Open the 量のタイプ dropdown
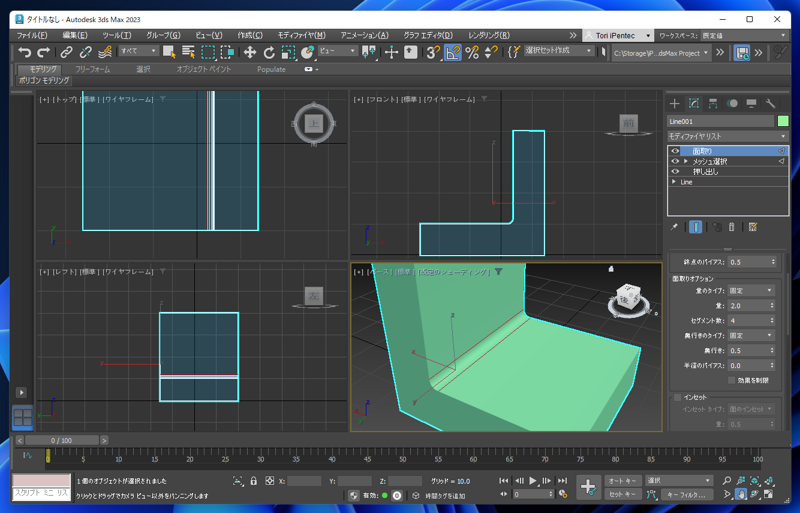Image resolution: width=800 pixels, height=513 pixels. click(751, 290)
